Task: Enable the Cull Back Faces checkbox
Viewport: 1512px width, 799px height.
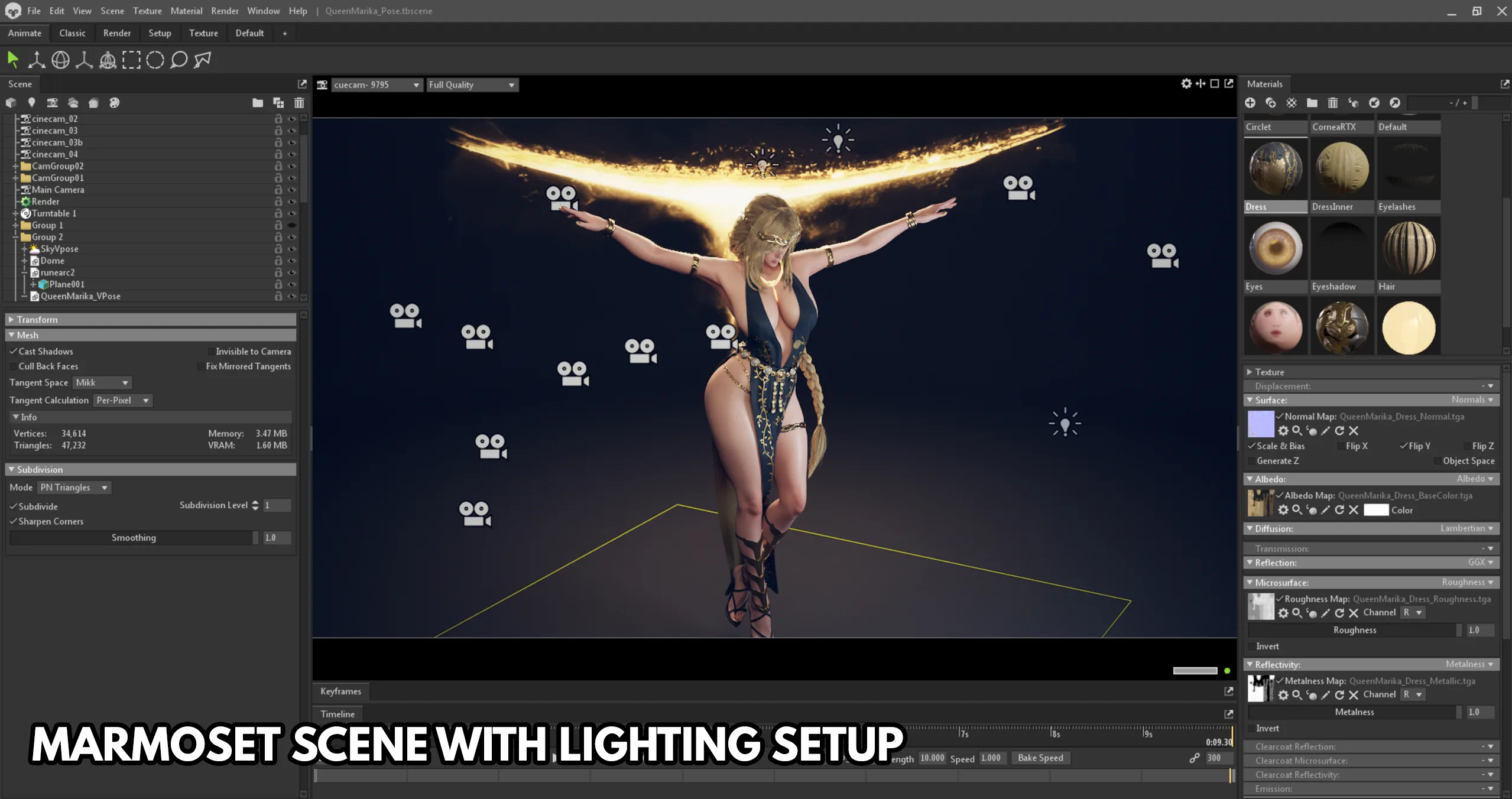Action: tap(14, 366)
